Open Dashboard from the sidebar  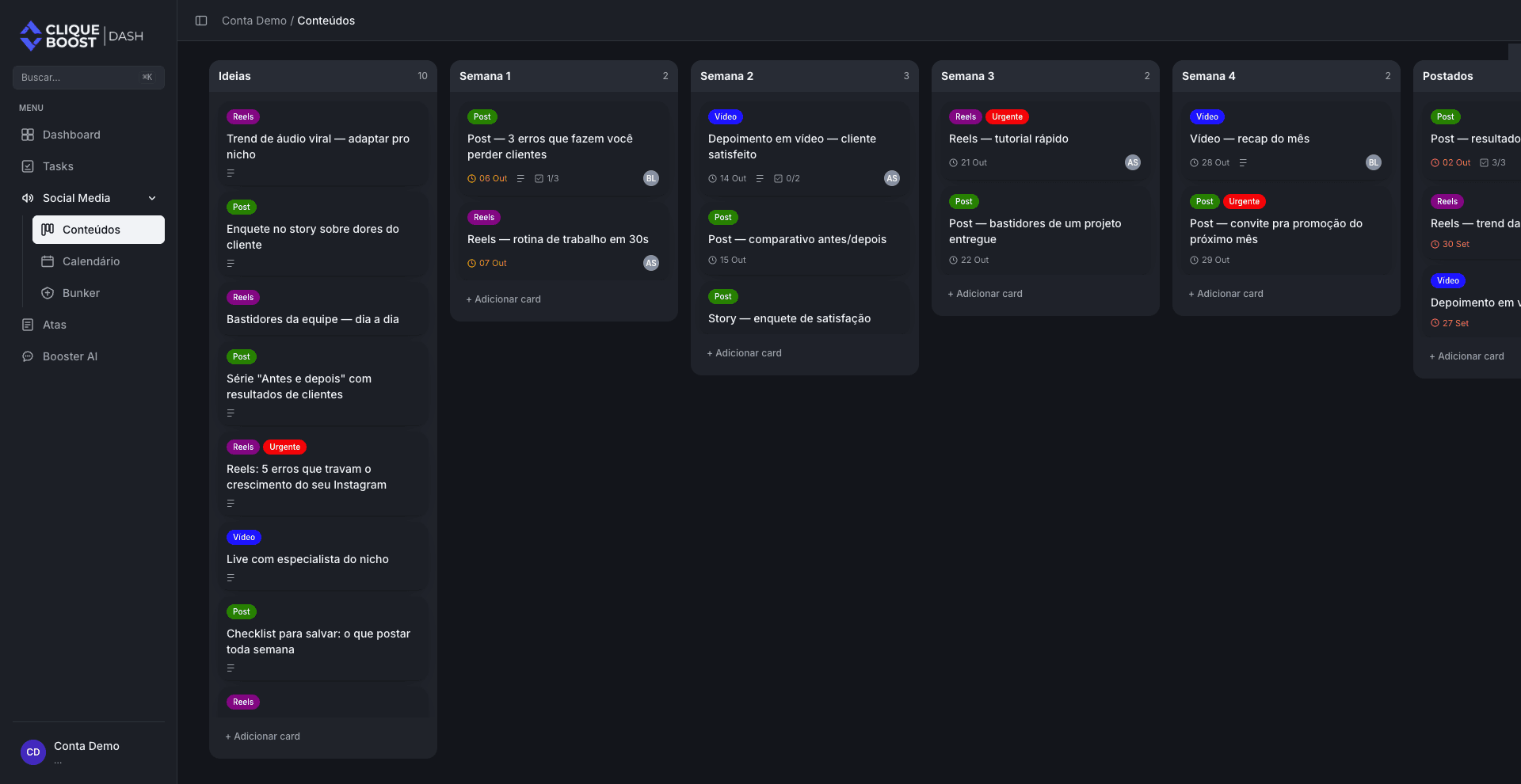pos(89,135)
